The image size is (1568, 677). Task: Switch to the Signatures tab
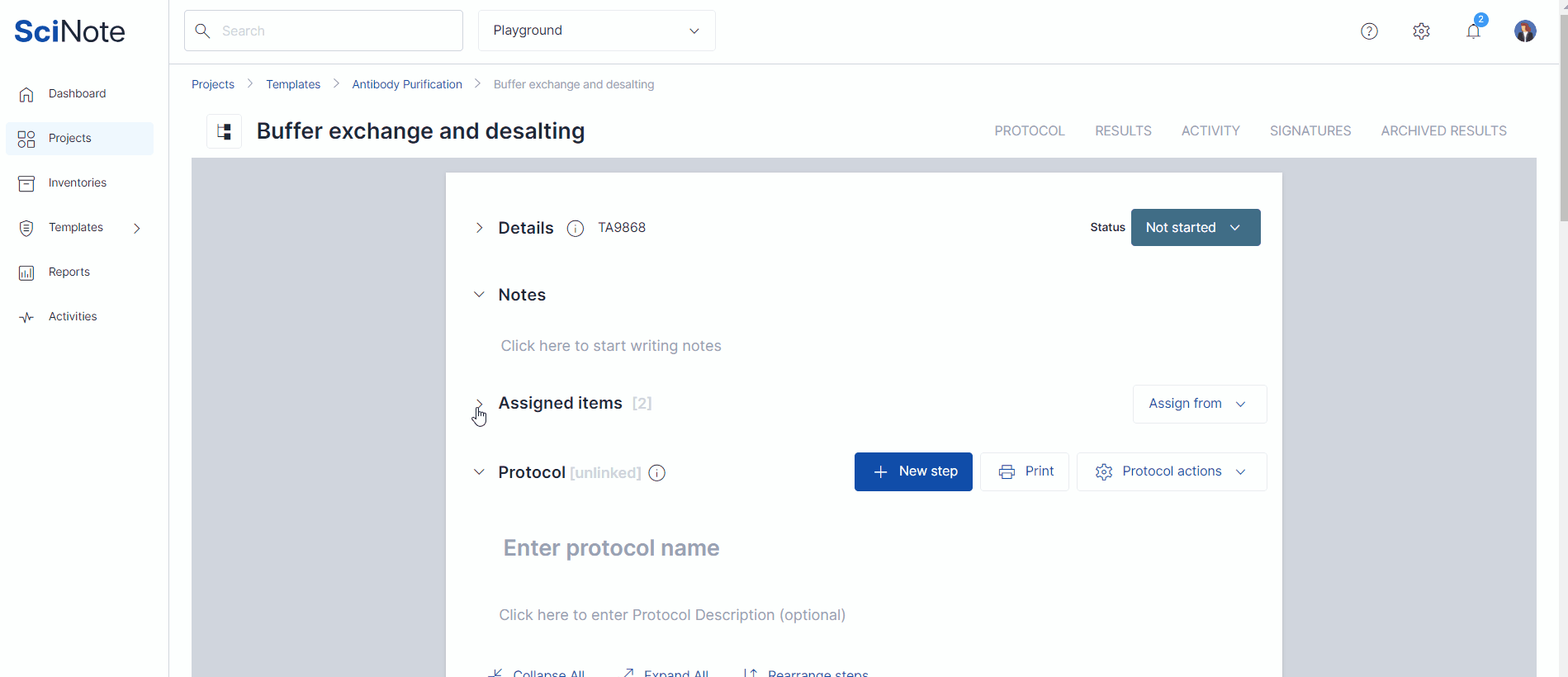(x=1310, y=131)
